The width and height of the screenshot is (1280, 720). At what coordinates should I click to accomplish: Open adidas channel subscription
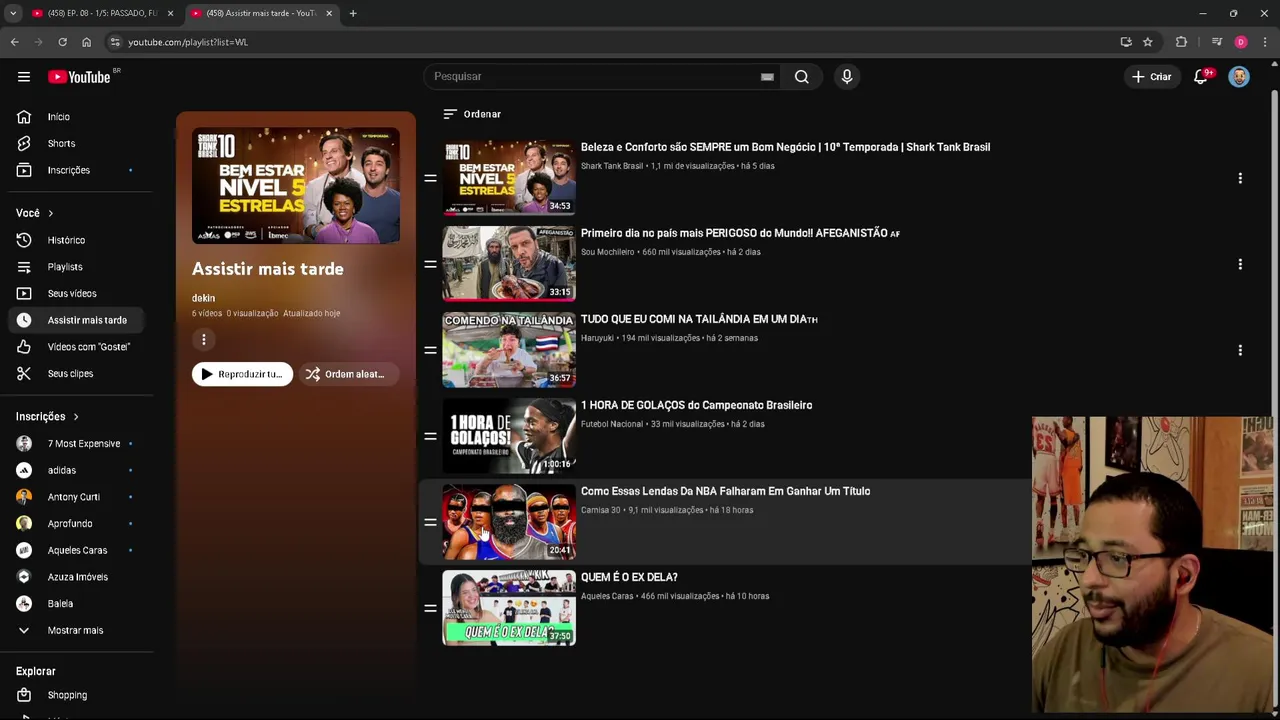(76, 470)
